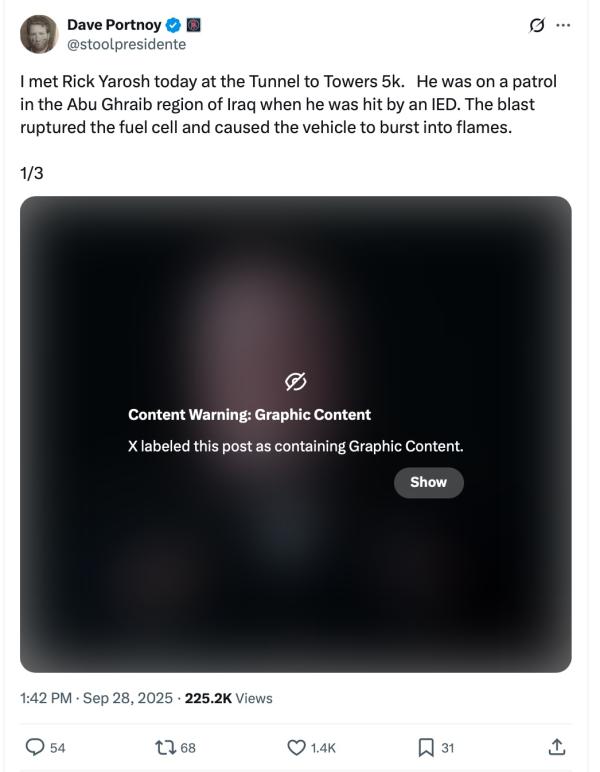Screen dimensions: 600x772
Task: Click the Dave Portnoy display name
Action: click(114, 25)
